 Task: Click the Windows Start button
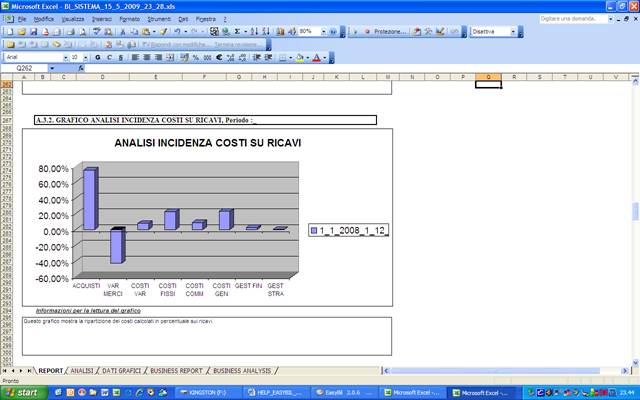click(x=22, y=392)
